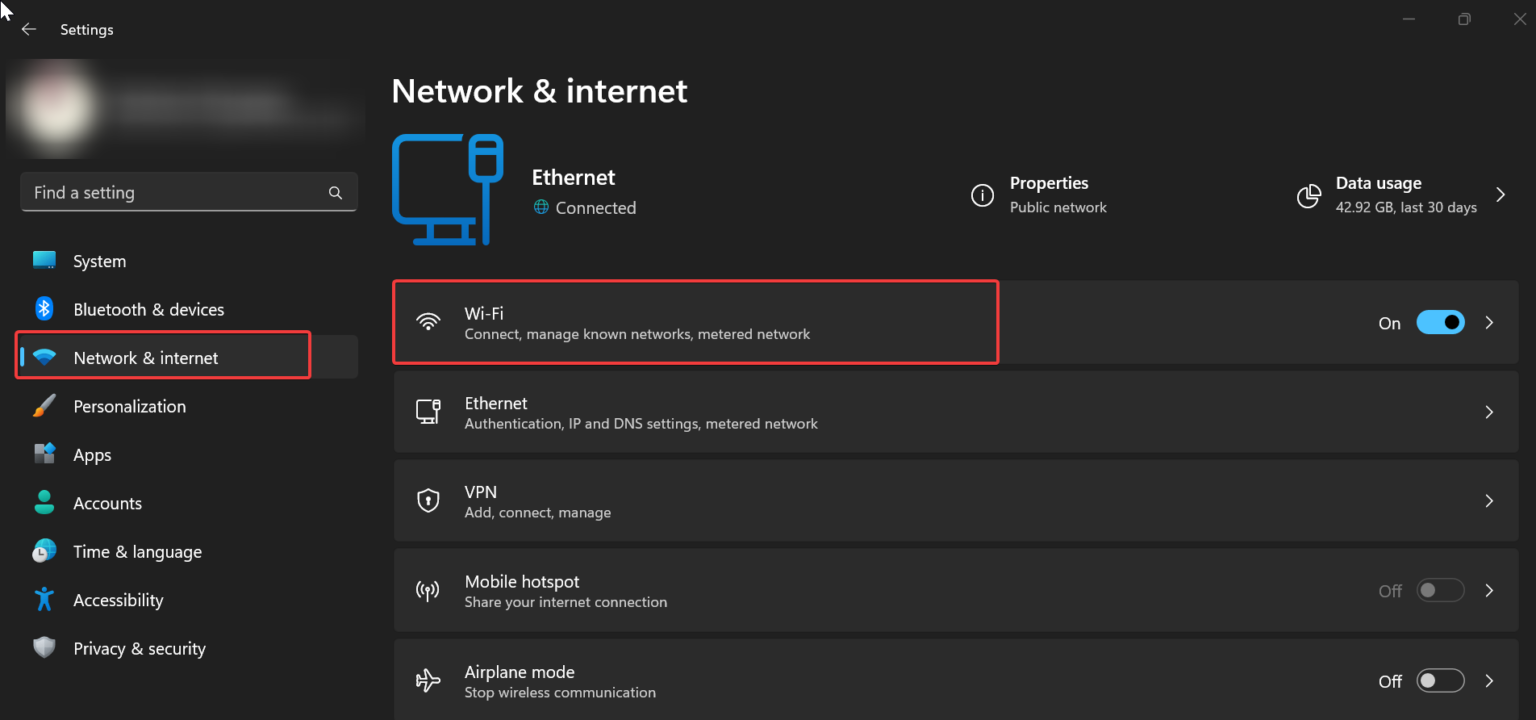Click the Data usage pie icon
The width and height of the screenshot is (1536, 720).
[1308, 195]
